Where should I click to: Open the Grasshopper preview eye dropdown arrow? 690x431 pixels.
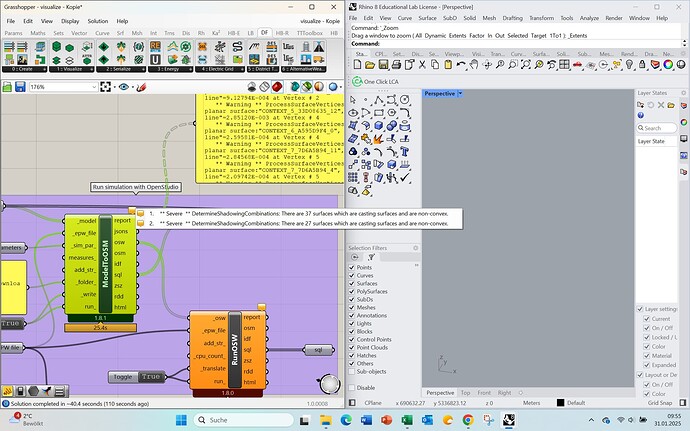[133, 87]
